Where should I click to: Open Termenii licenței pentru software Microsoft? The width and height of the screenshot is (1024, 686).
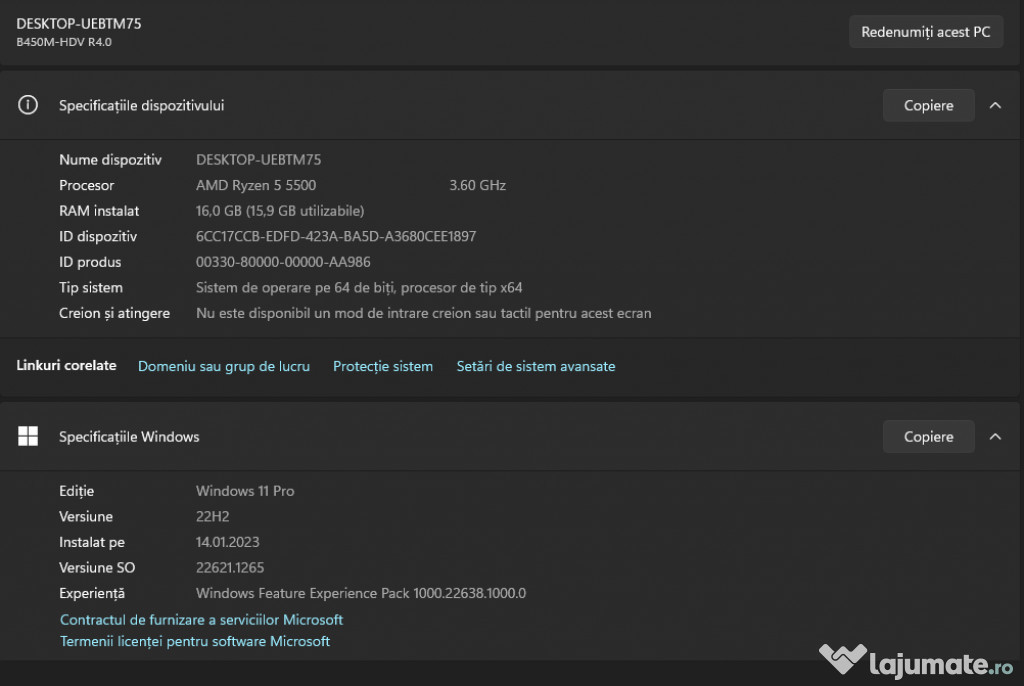(x=195, y=641)
